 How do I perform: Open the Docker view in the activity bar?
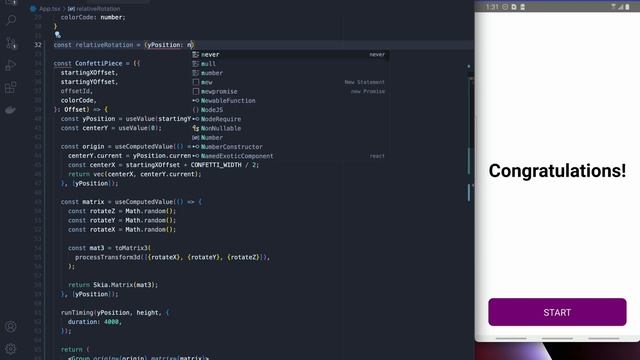11,110
